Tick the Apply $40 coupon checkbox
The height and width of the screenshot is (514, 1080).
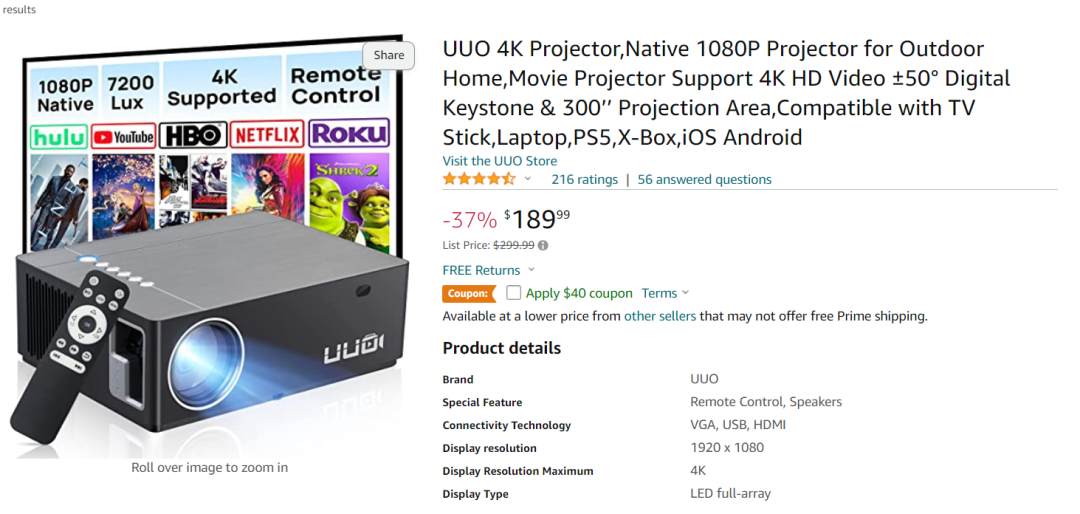[x=513, y=293]
